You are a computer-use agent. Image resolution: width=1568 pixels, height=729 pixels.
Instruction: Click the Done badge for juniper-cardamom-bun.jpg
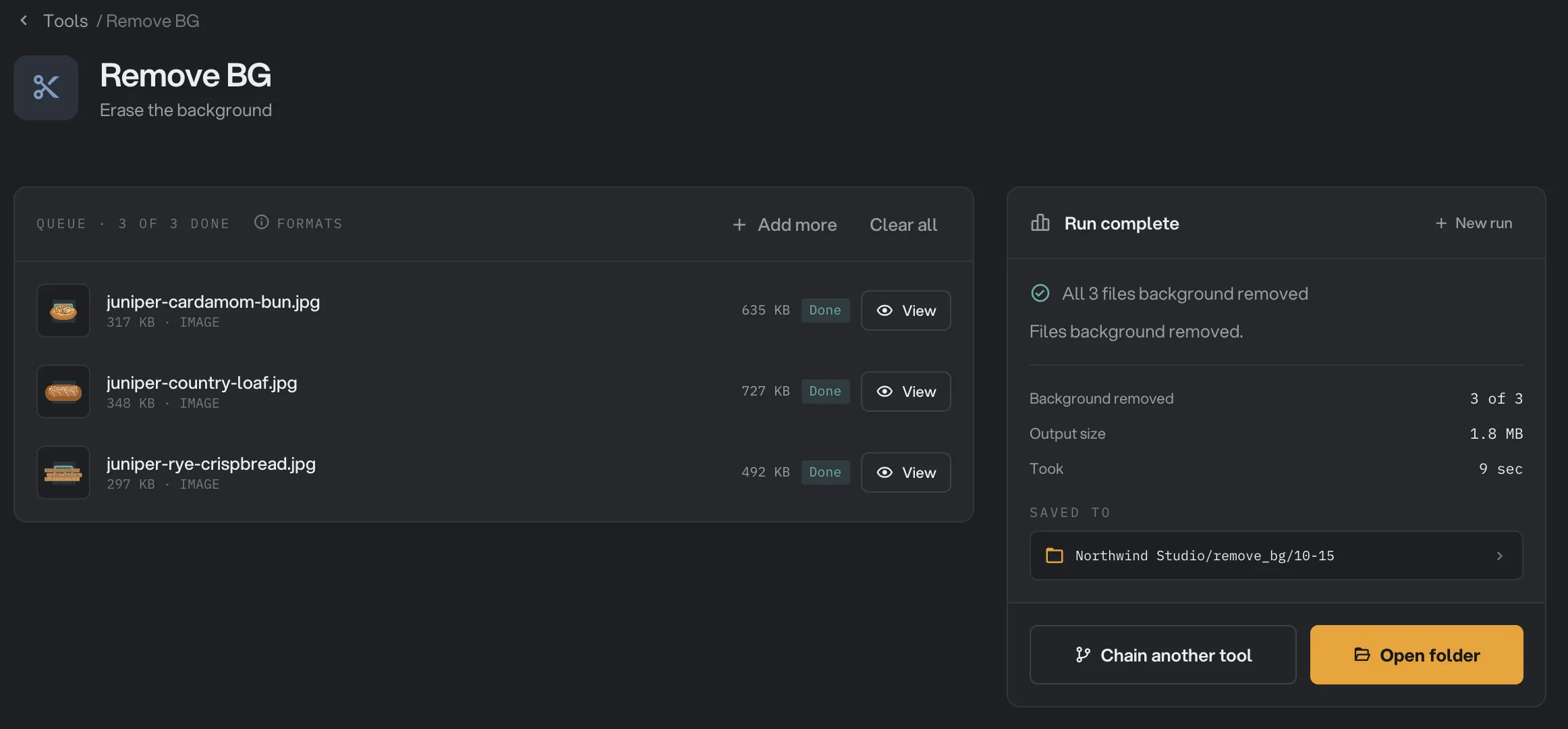(825, 310)
